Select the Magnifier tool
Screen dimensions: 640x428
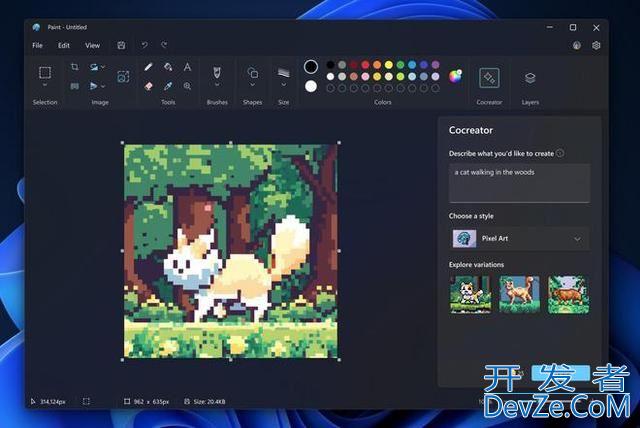(187, 86)
